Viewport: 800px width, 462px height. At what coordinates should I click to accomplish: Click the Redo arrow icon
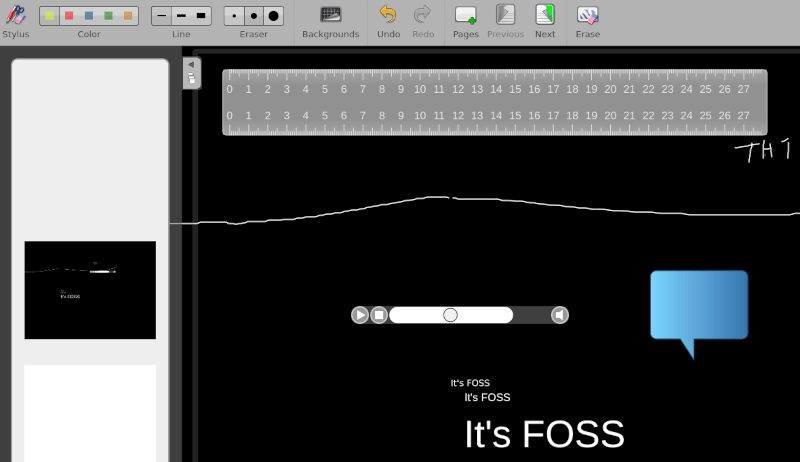[422, 16]
